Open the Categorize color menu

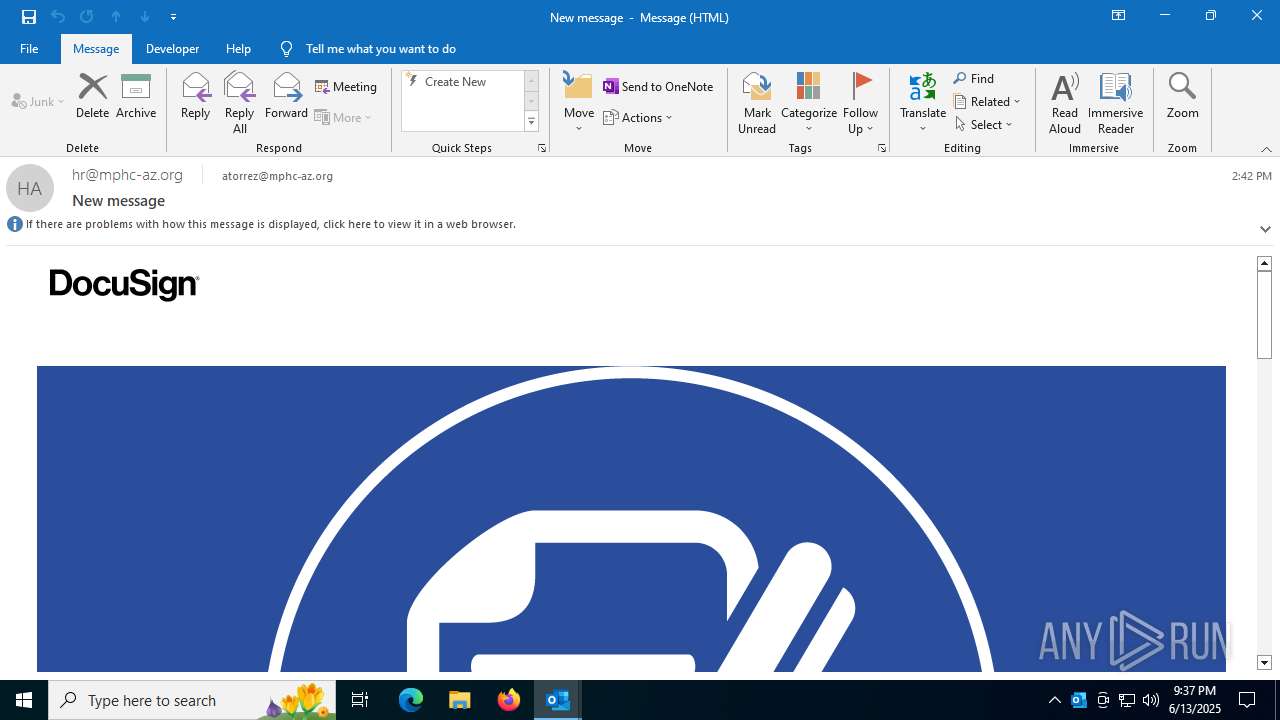[808, 103]
